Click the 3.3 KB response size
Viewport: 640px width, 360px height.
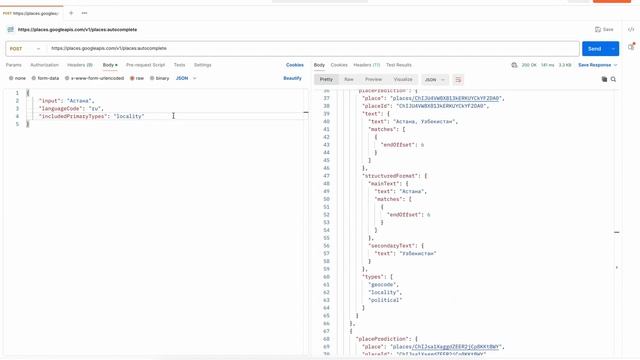(565, 65)
